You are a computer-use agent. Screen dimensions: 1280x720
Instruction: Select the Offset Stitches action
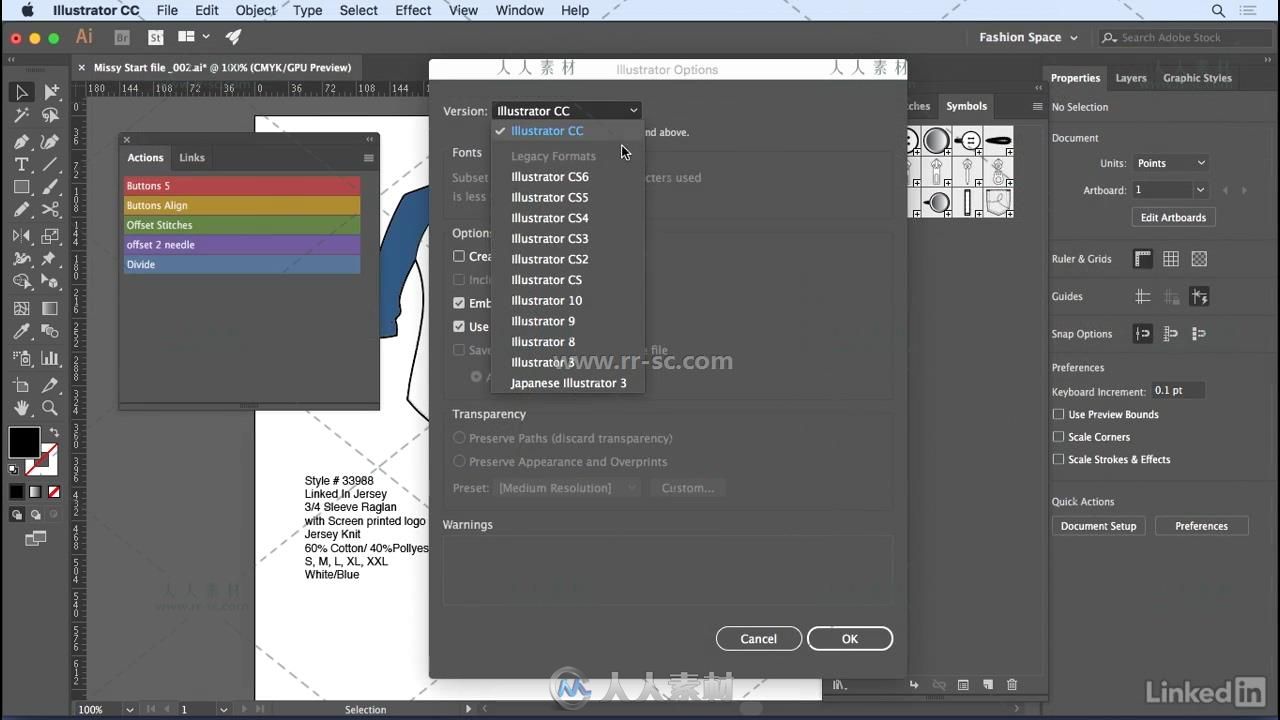tap(241, 225)
